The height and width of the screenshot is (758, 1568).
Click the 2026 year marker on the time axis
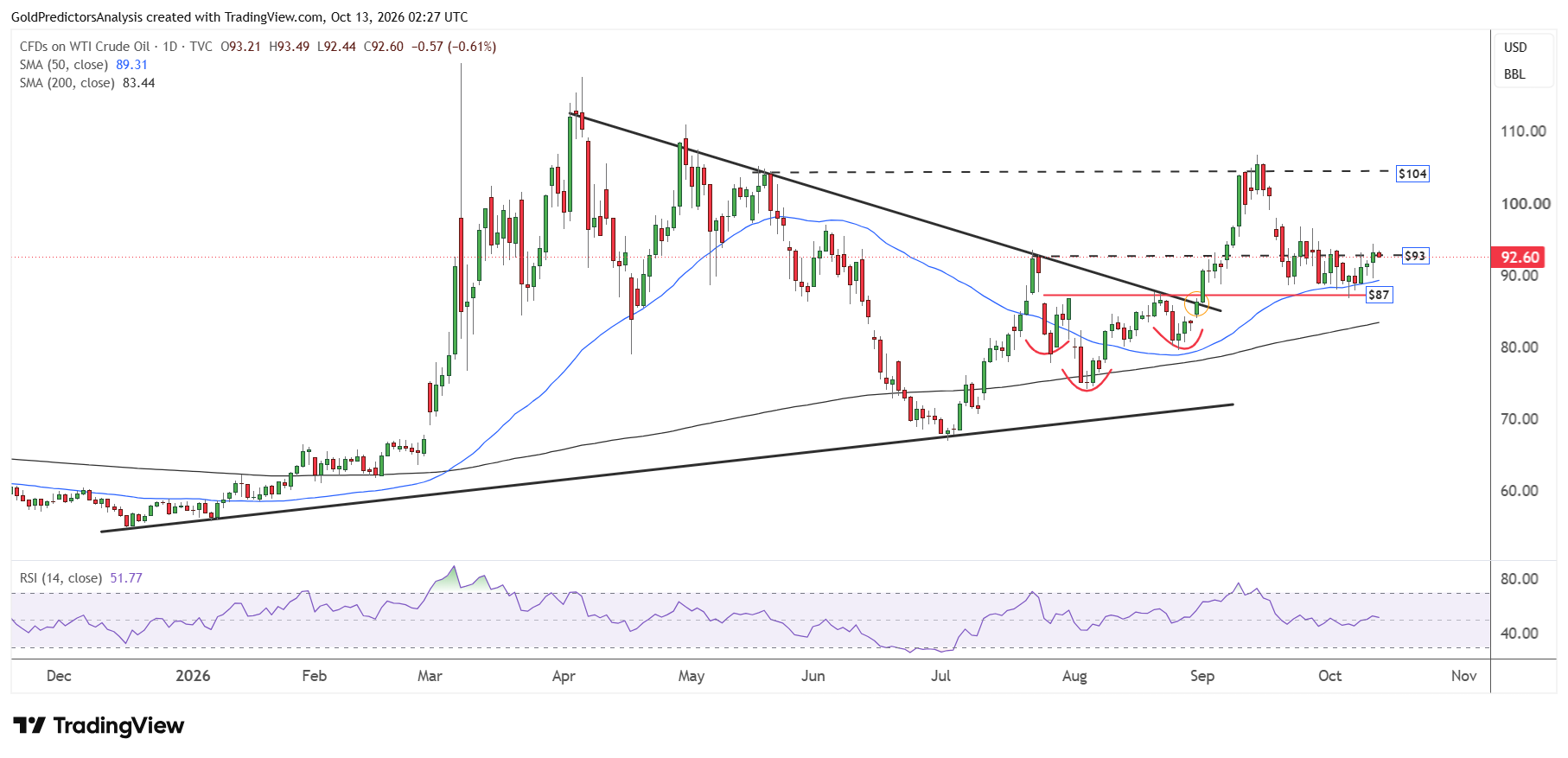[x=193, y=676]
